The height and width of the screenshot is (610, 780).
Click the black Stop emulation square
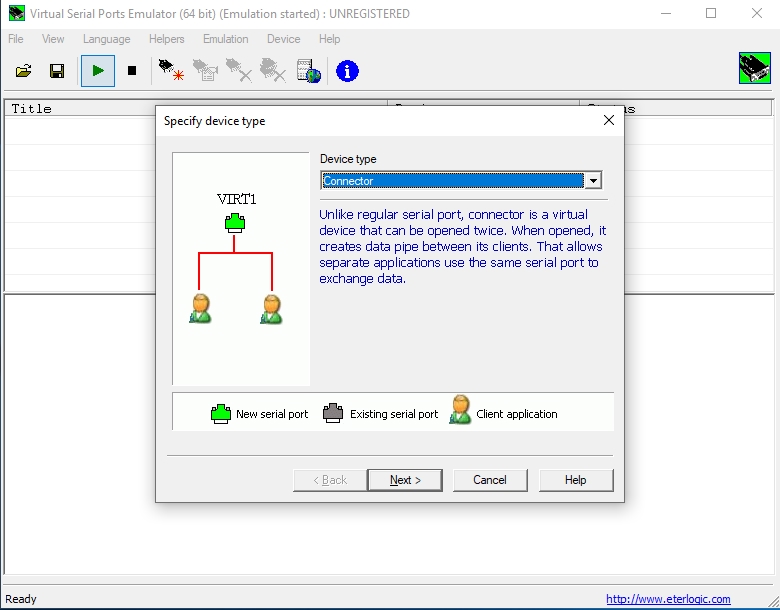click(x=132, y=71)
